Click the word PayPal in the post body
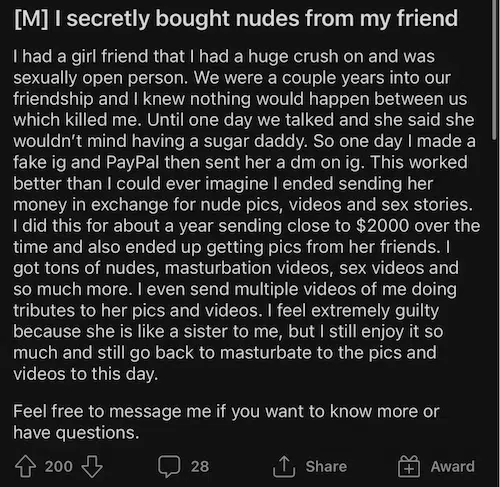The height and width of the screenshot is (487, 500). click(x=132, y=162)
